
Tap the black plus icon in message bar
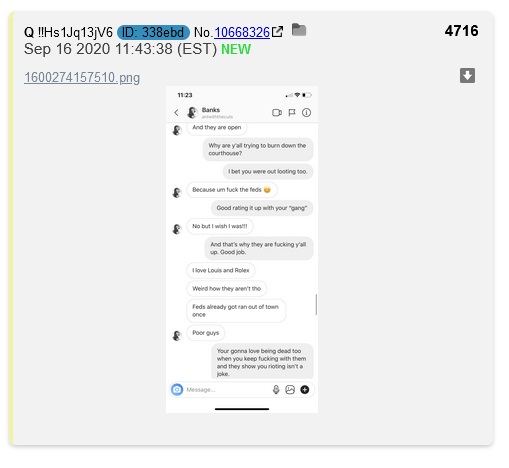pos(305,389)
